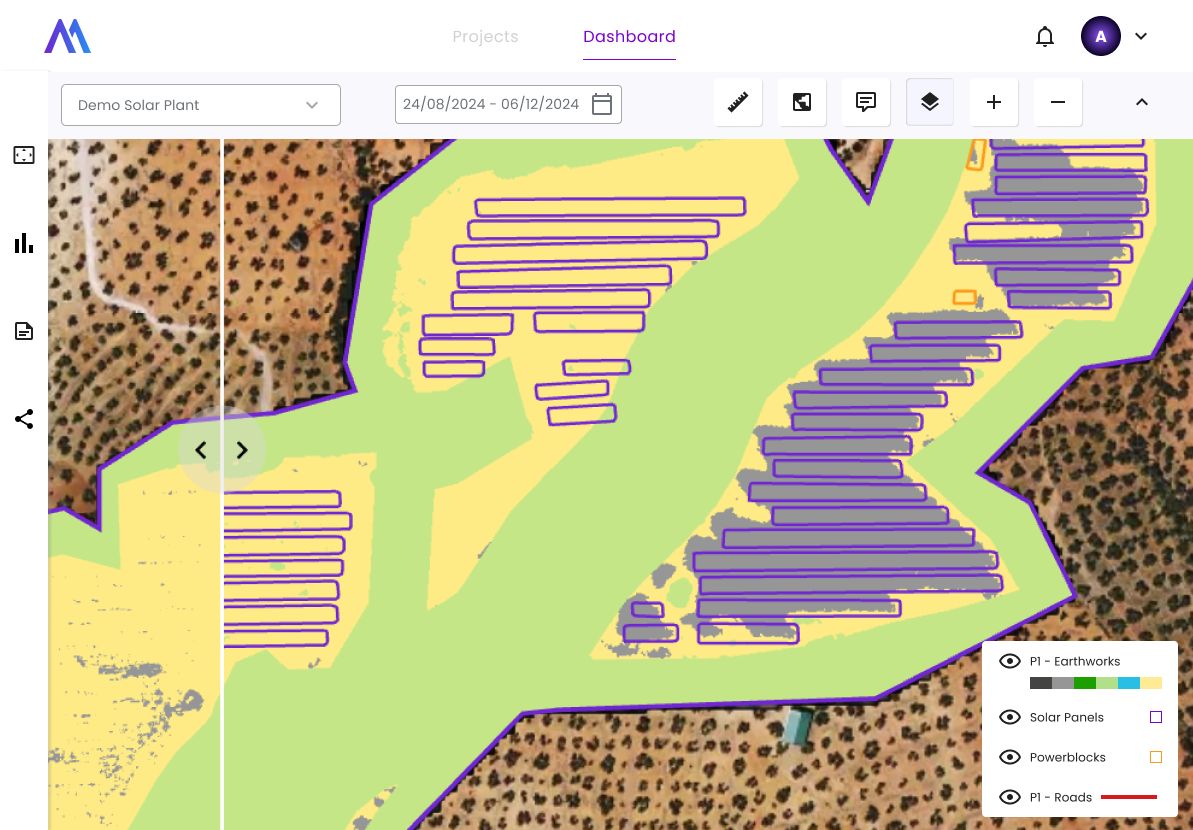This screenshot has height=830, width=1193.
Task: Open the notifications bell
Action: pos(1045,37)
